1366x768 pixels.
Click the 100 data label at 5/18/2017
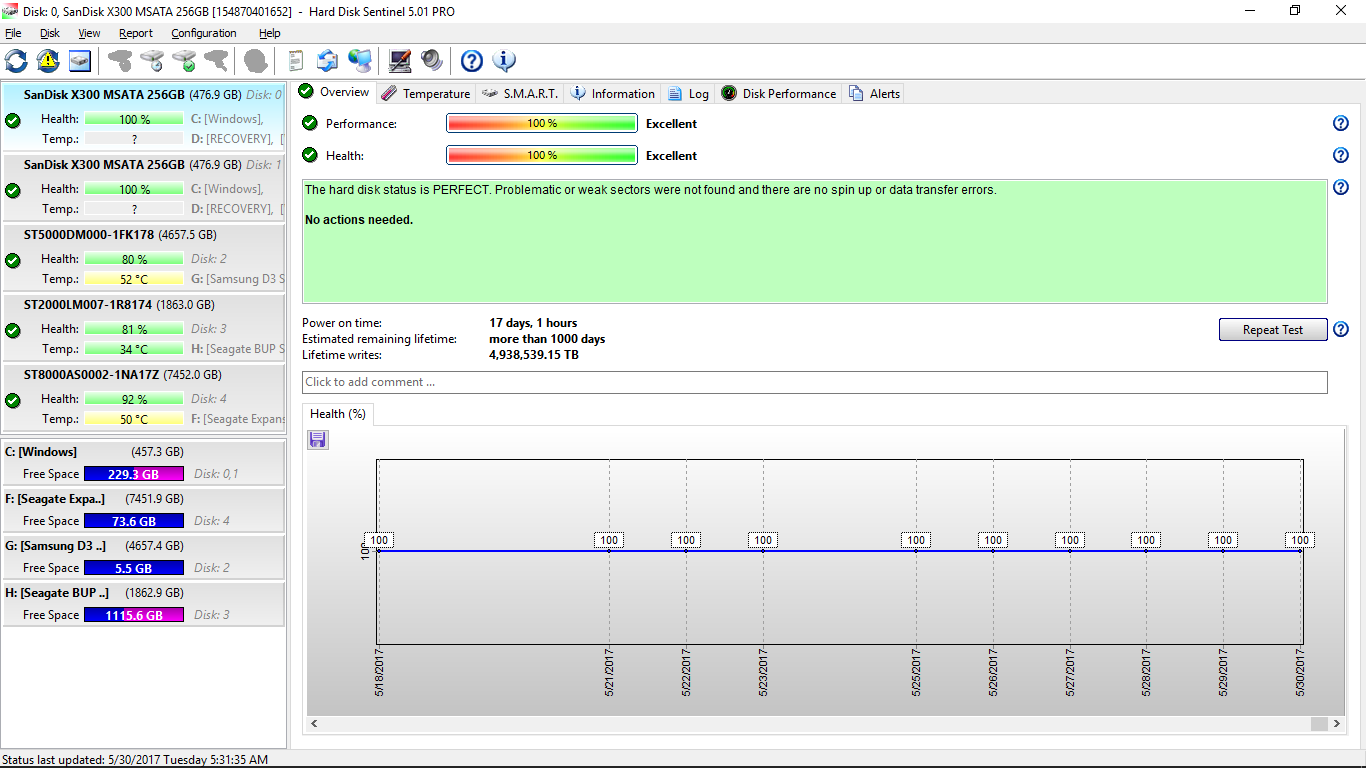[x=379, y=540]
